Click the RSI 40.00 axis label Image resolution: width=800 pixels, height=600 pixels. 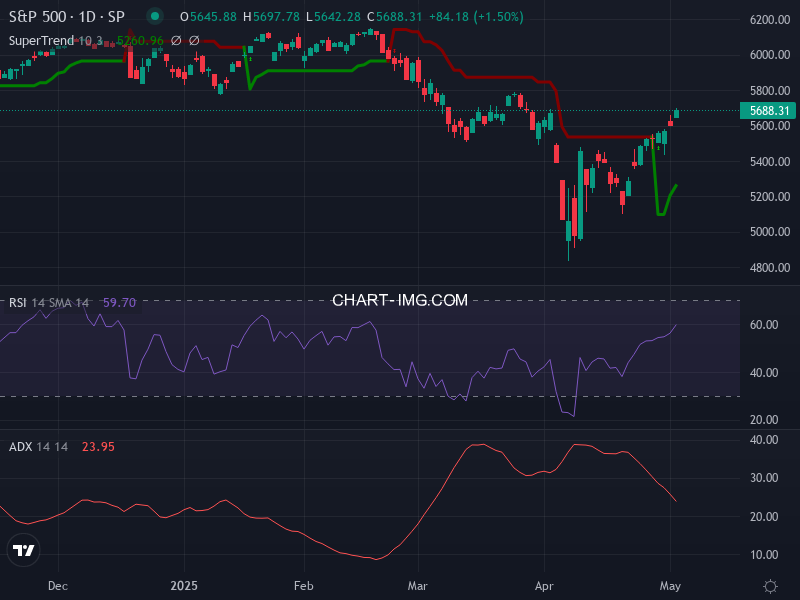coord(764,373)
